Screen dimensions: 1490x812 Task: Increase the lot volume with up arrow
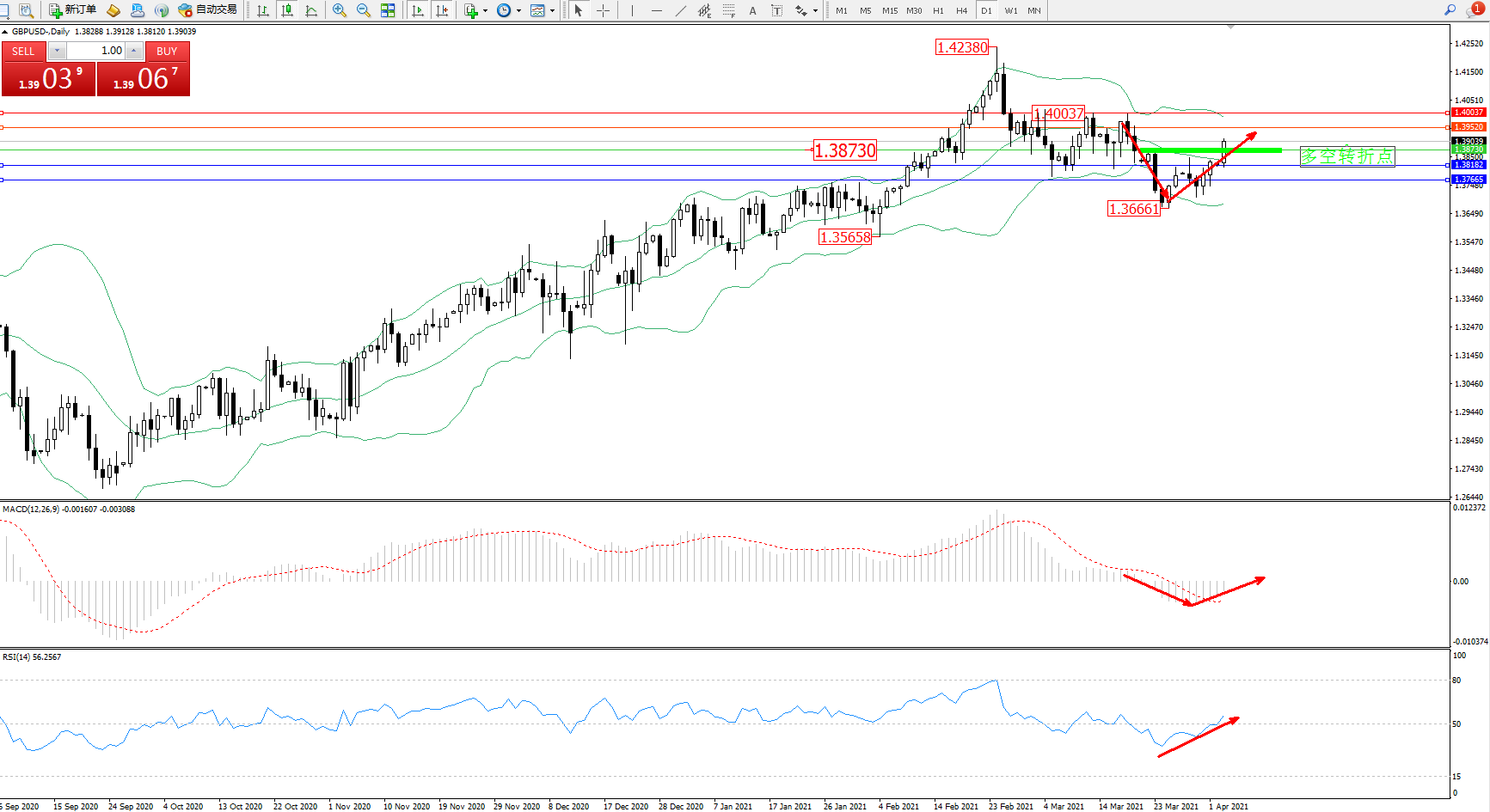click(x=134, y=51)
